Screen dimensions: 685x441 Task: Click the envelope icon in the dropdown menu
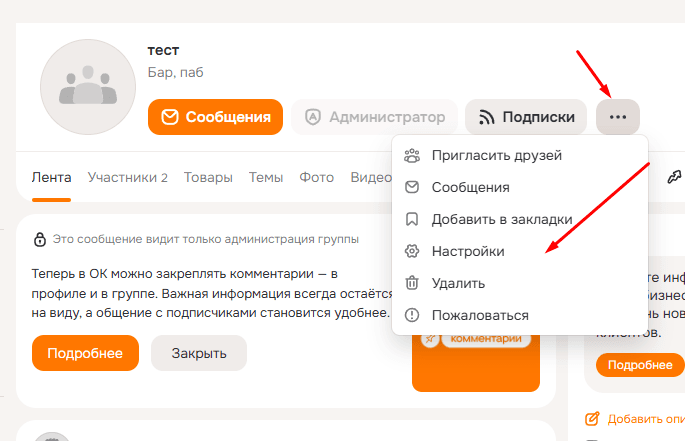point(412,188)
